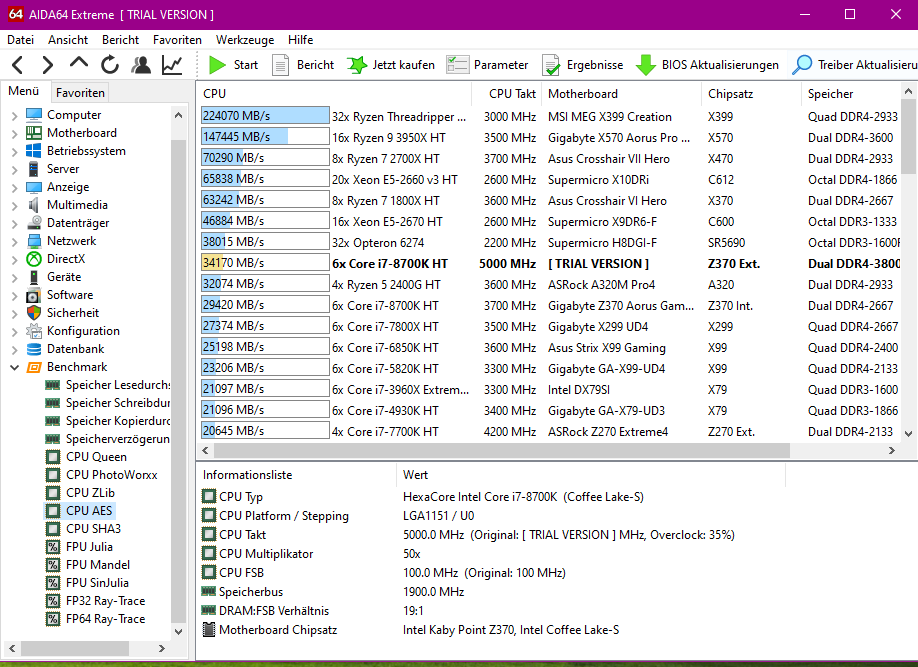Viewport: 918px width, 667px height.
Task: Expand the Computer tree node
Action: coord(15,115)
